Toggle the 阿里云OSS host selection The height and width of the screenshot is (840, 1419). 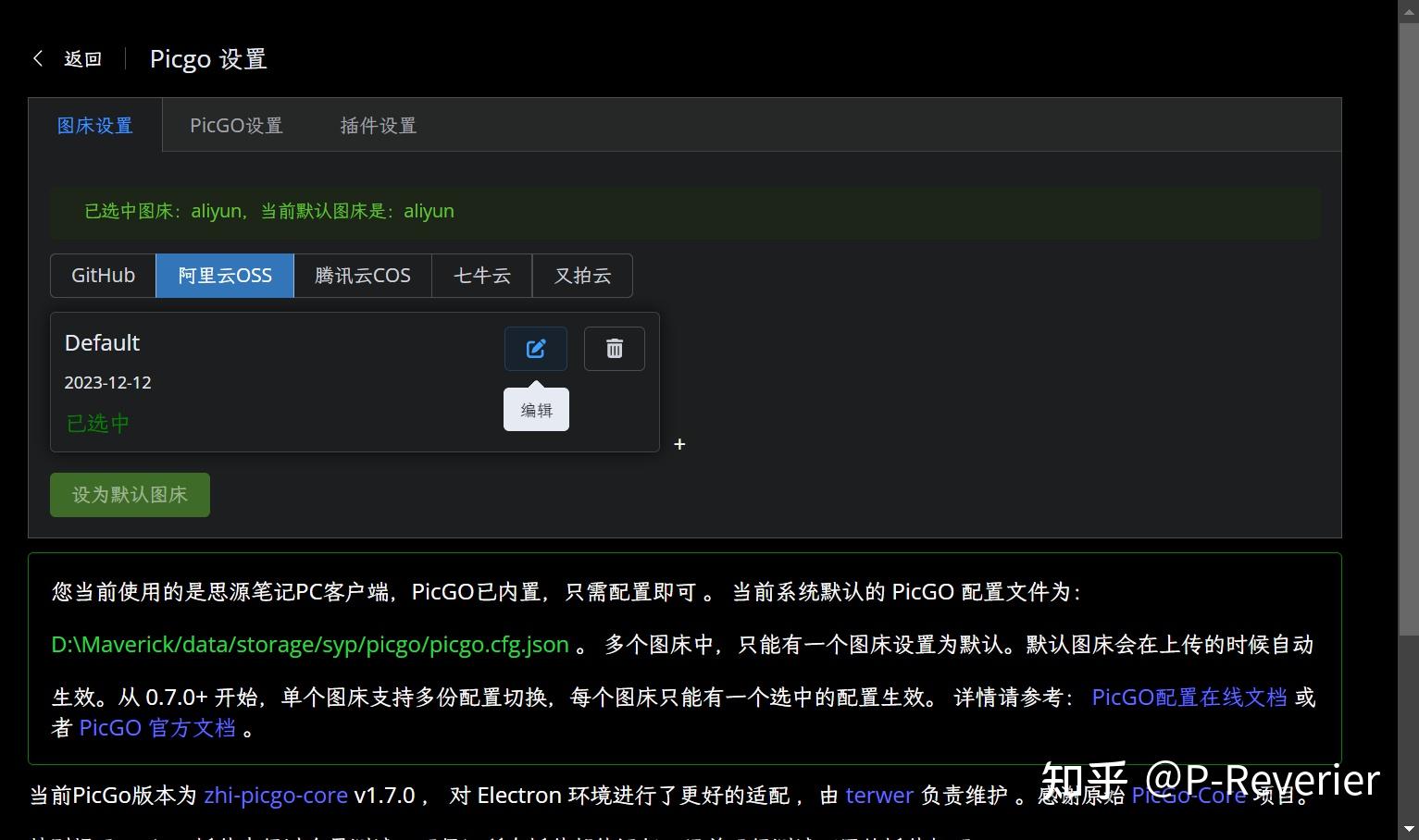(x=224, y=275)
